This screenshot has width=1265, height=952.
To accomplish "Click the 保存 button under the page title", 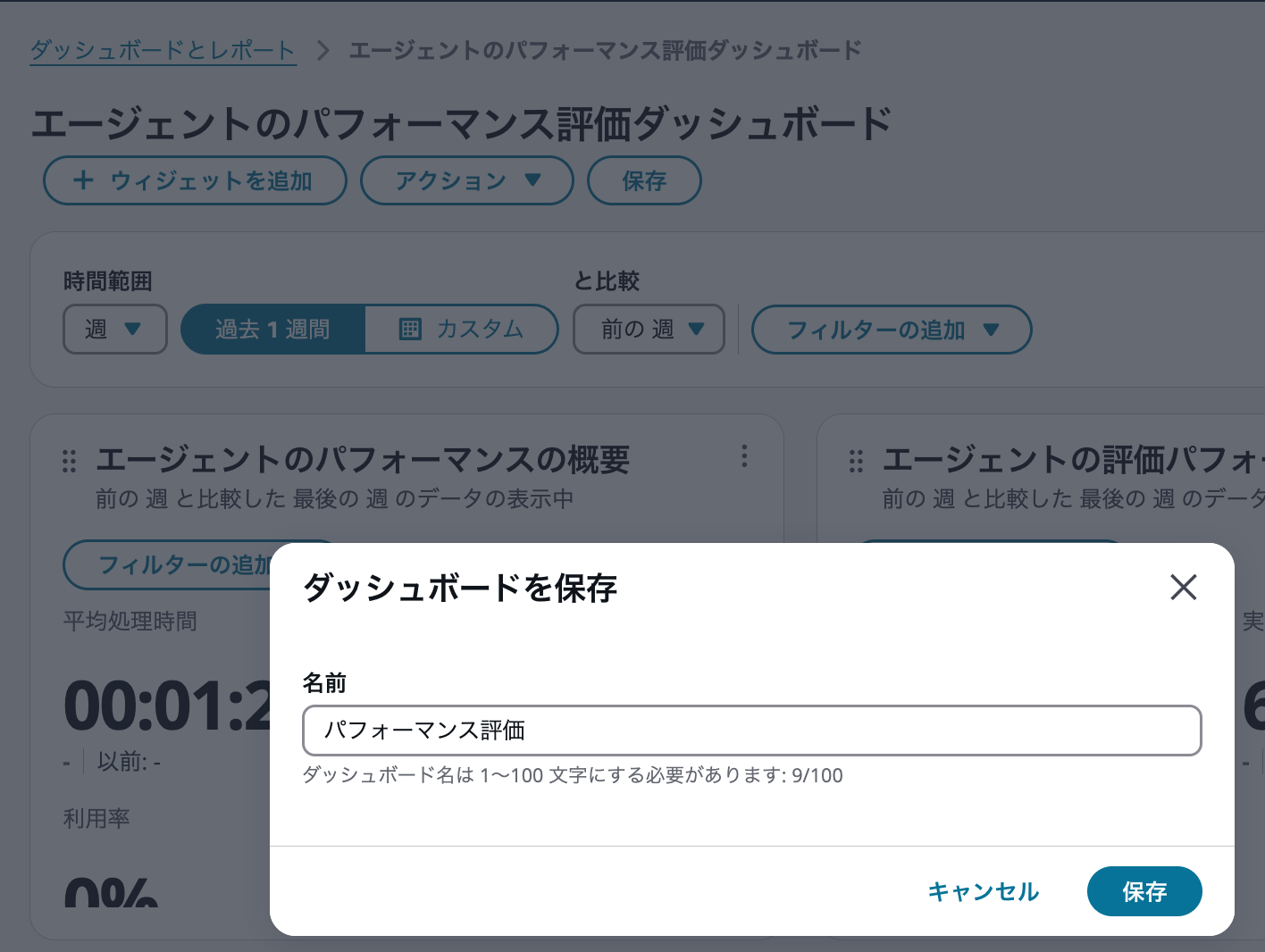I will click(x=644, y=180).
